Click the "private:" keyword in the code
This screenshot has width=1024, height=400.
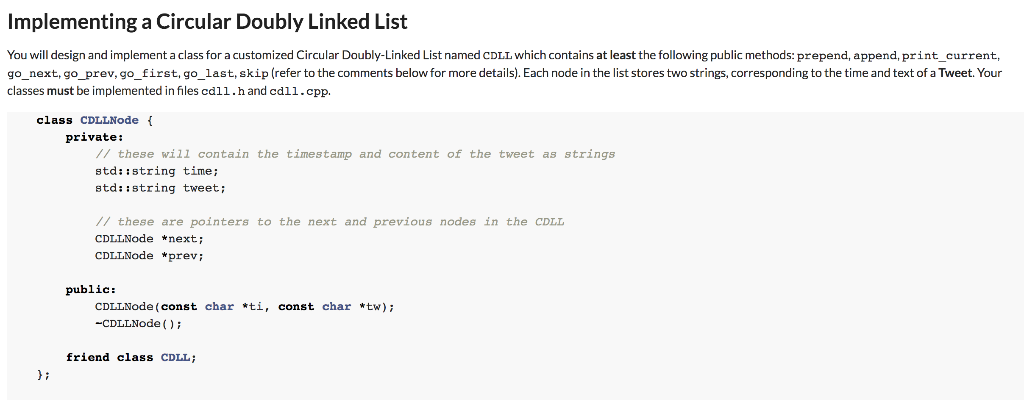pyautogui.click(x=94, y=137)
